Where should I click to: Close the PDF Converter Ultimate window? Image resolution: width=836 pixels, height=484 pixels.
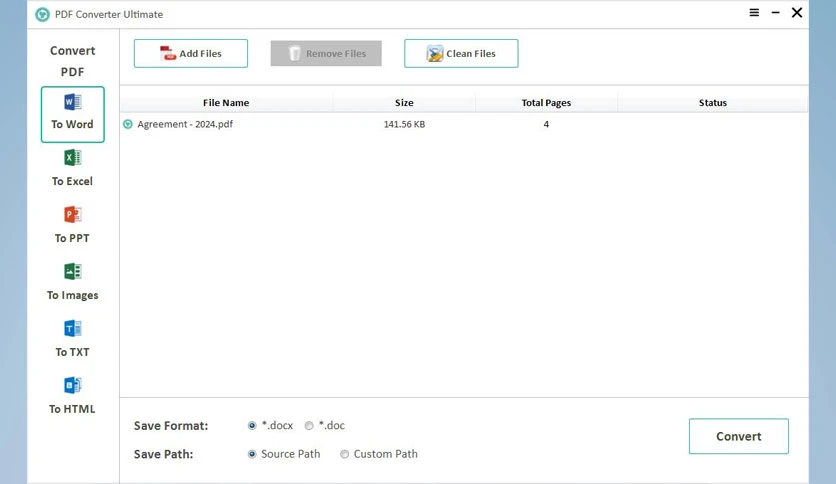click(797, 12)
